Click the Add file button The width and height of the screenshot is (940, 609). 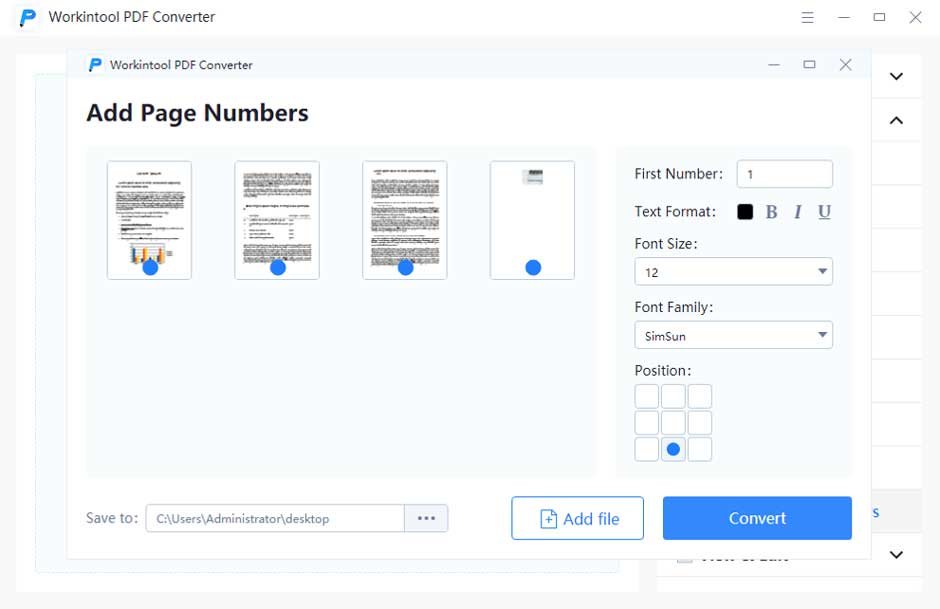point(577,518)
